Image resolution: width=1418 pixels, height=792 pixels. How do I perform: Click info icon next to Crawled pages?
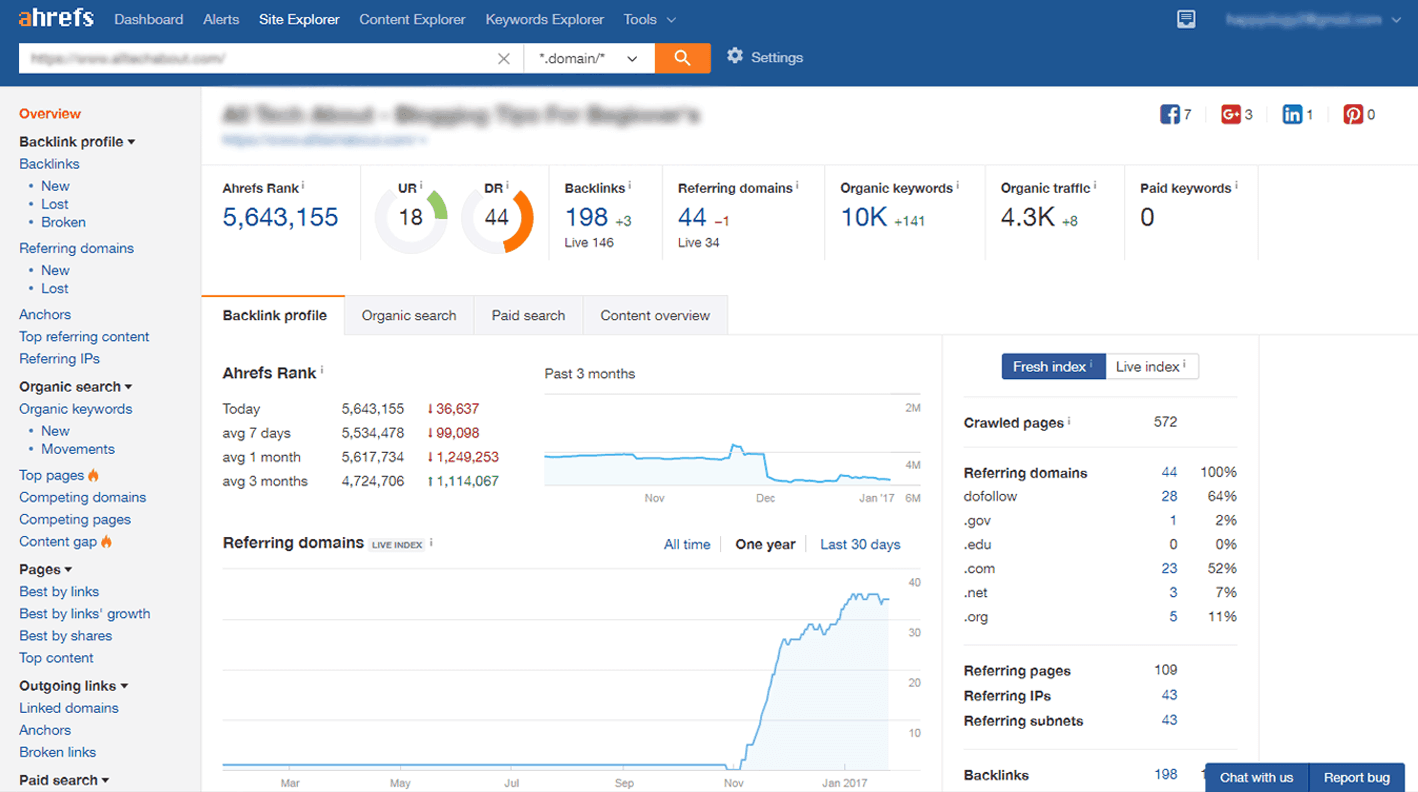click(1069, 421)
